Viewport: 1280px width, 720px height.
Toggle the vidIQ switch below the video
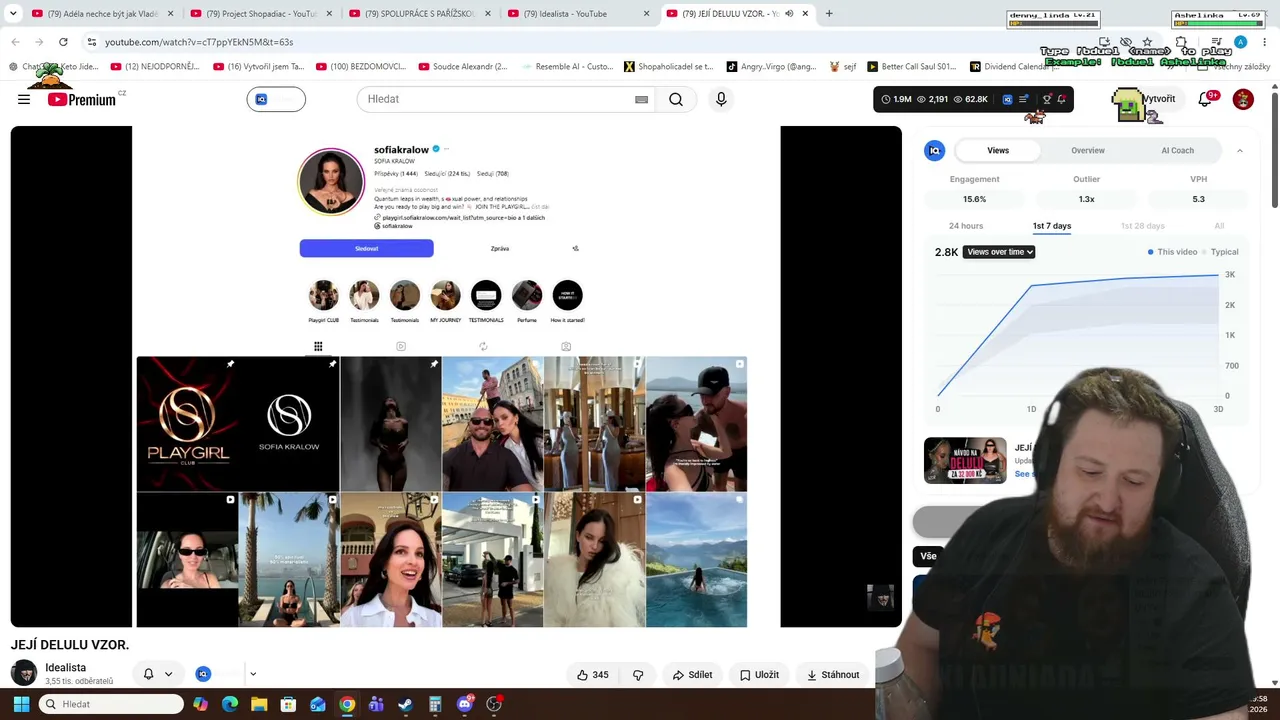218,674
